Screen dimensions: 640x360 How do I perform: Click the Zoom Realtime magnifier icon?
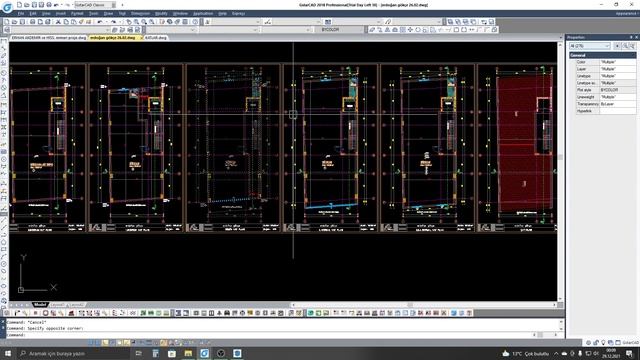pos(136,22)
